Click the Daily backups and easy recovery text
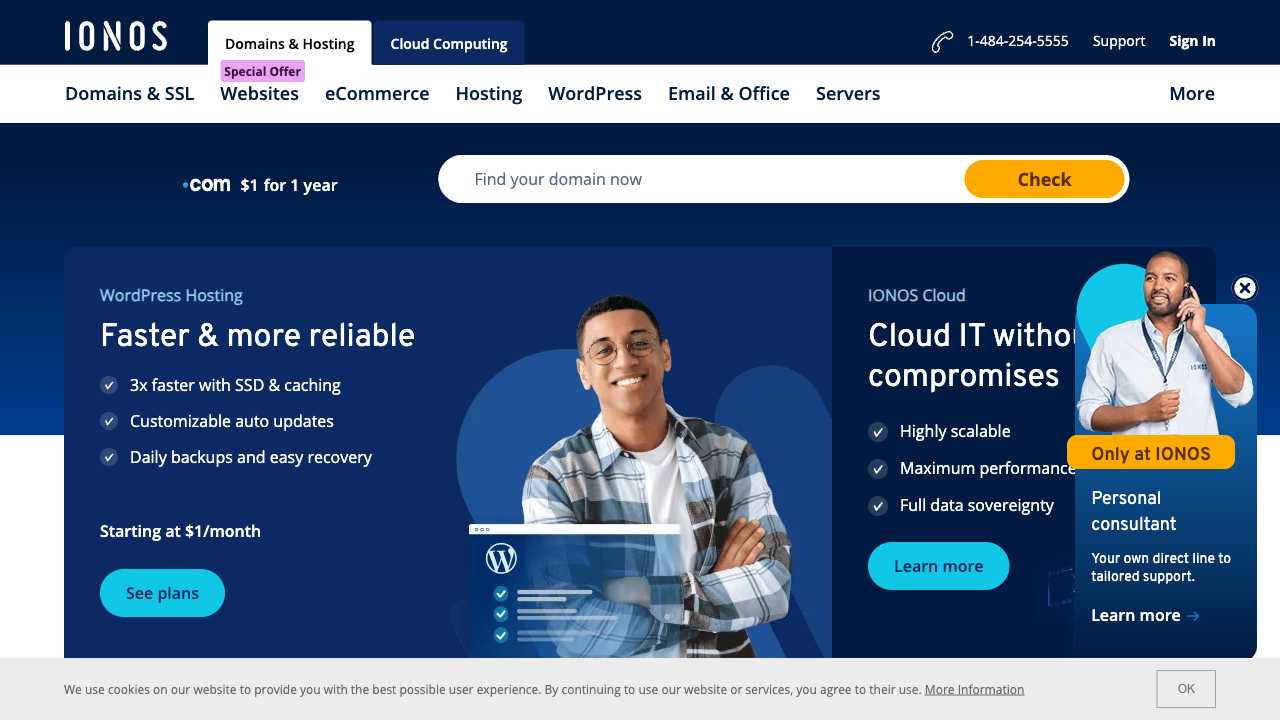Image resolution: width=1280 pixels, height=720 pixels. [251, 457]
